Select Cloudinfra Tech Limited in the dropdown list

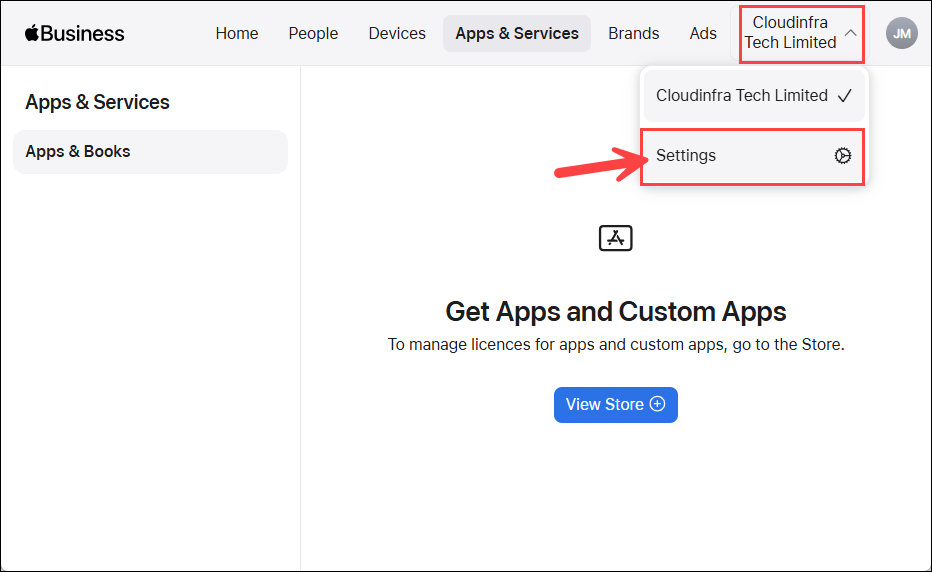coord(754,96)
